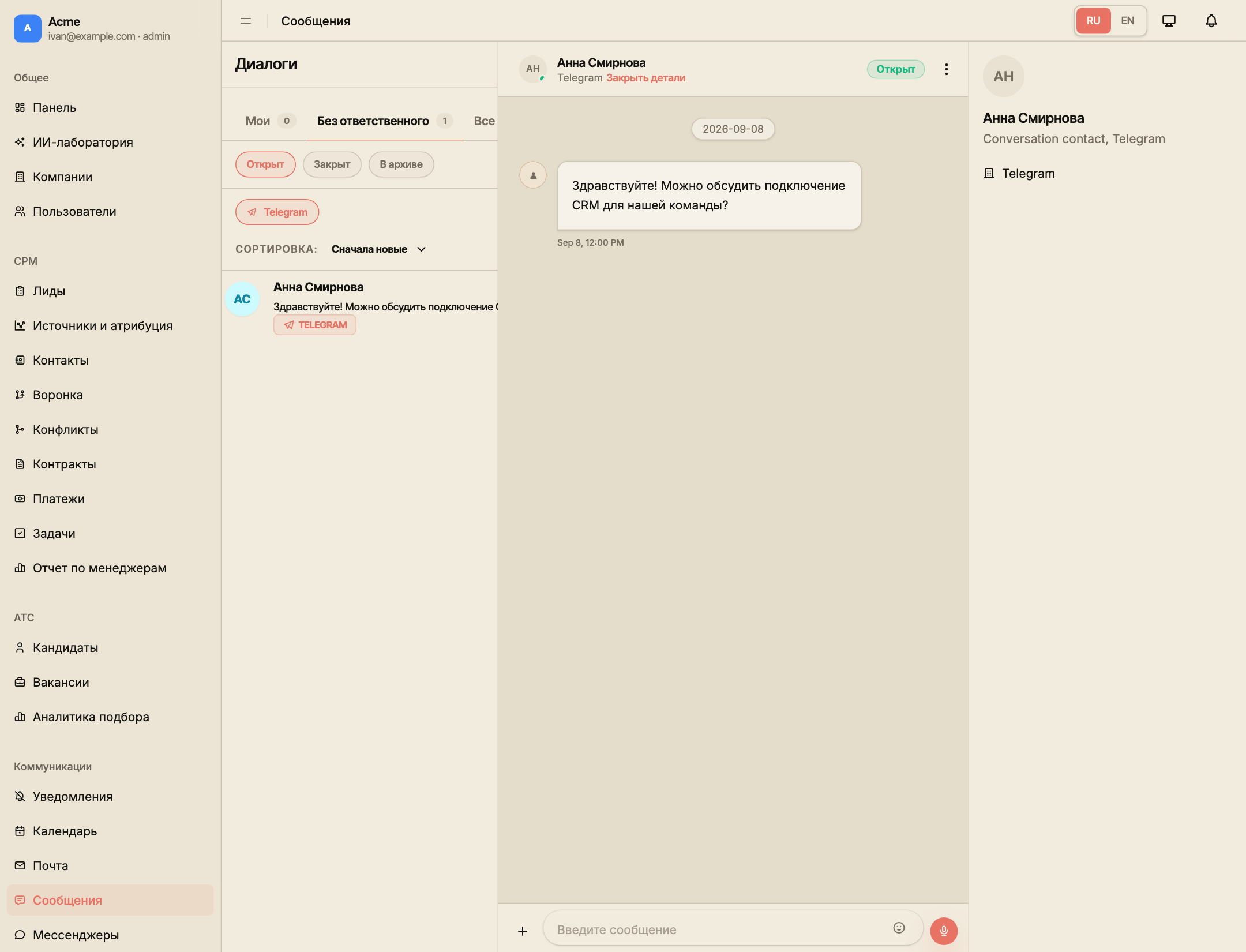Open Воронка page

(110, 395)
